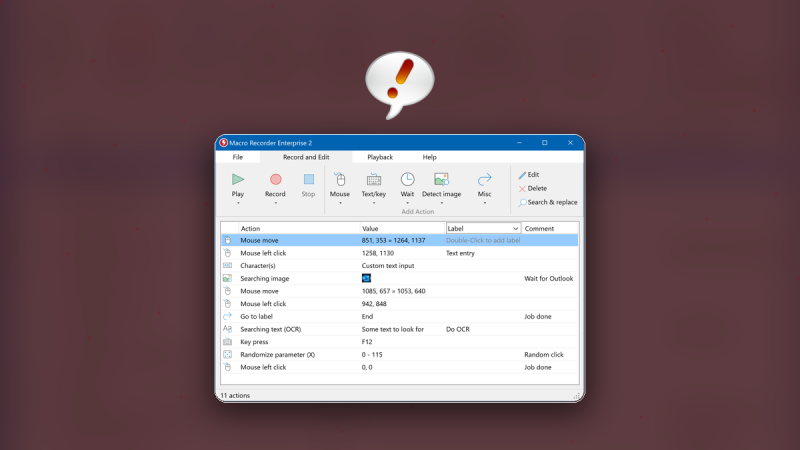Select the 'Do OCR' label cell
The height and width of the screenshot is (450, 800).
458,329
